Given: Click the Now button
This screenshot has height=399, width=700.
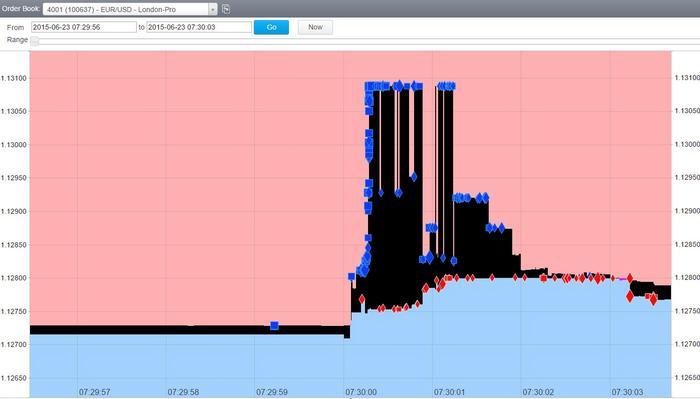Looking at the screenshot, I should (315, 27).
